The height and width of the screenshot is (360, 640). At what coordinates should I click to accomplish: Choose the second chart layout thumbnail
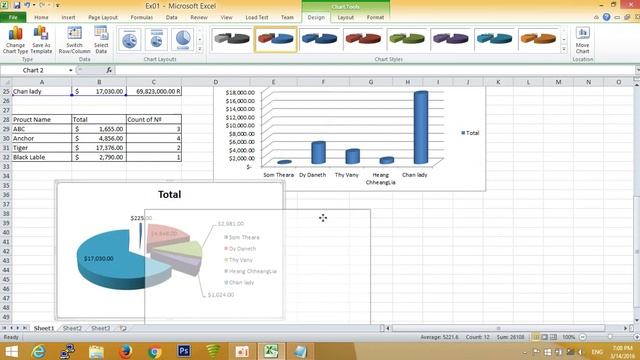pyautogui.click(x=156, y=40)
